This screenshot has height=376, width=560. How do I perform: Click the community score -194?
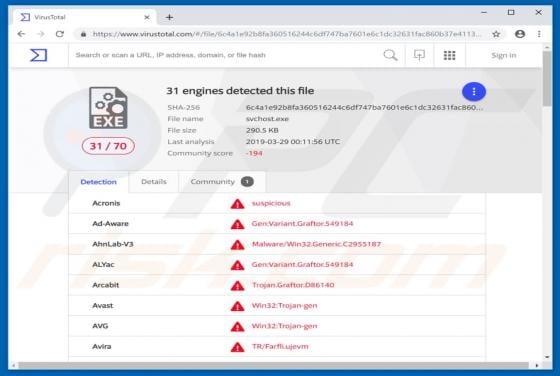coord(254,153)
